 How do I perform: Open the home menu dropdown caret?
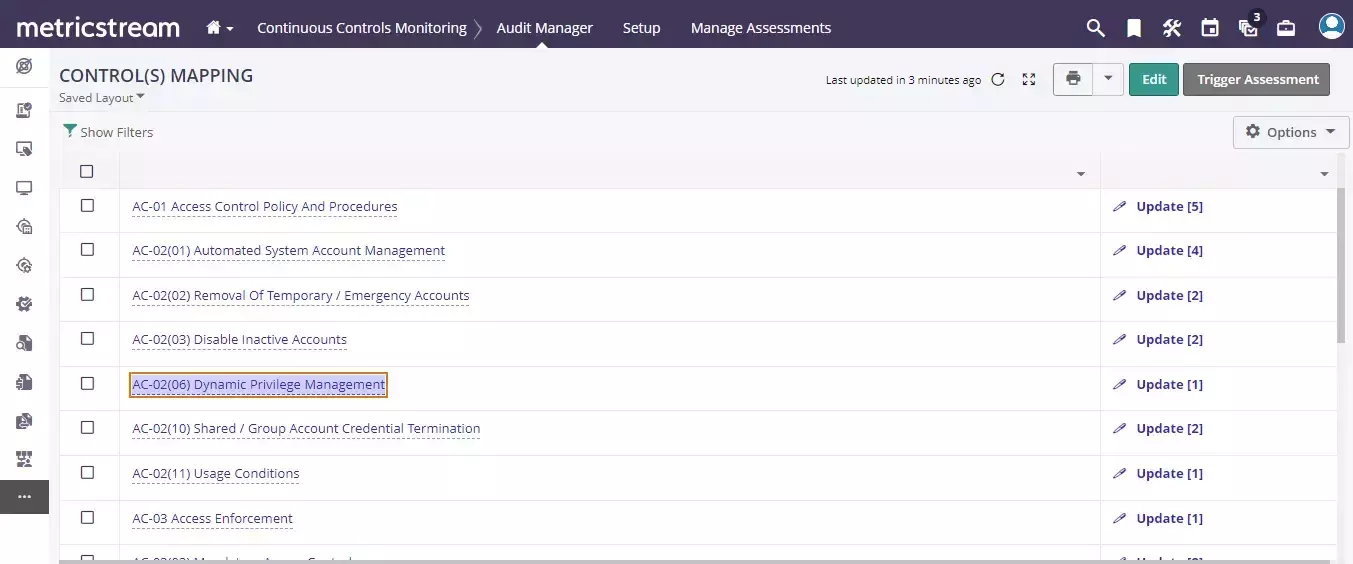click(x=230, y=29)
